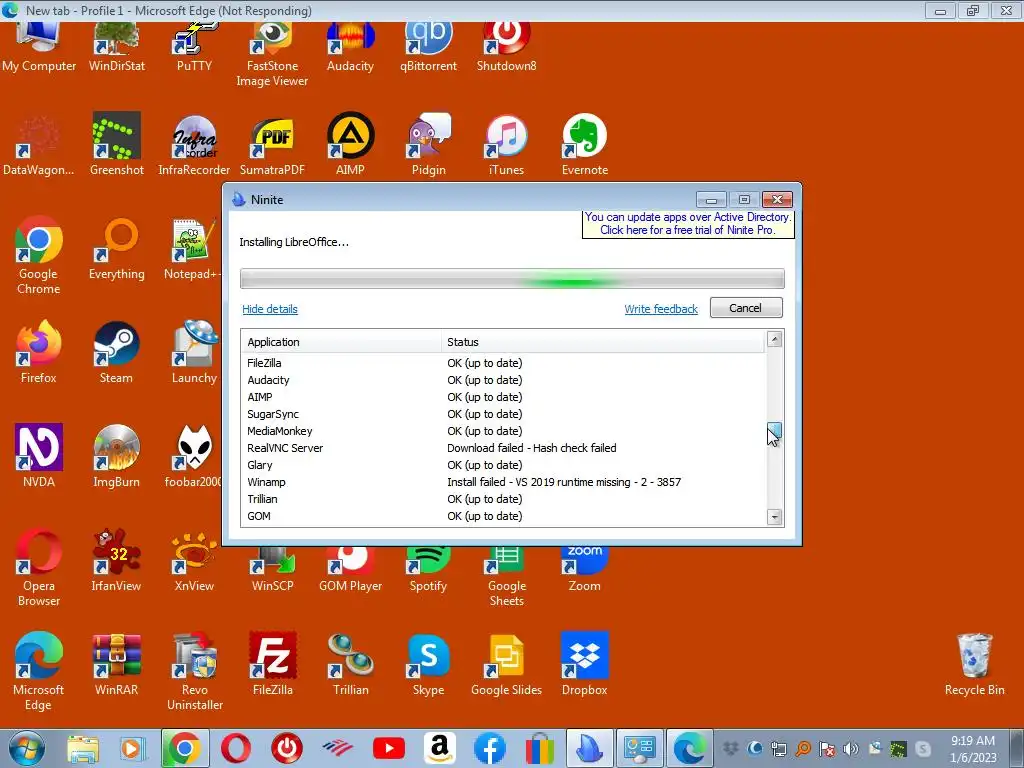Click the details list scroll down arrow
This screenshot has width=1024, height=768.
(775, 517)
